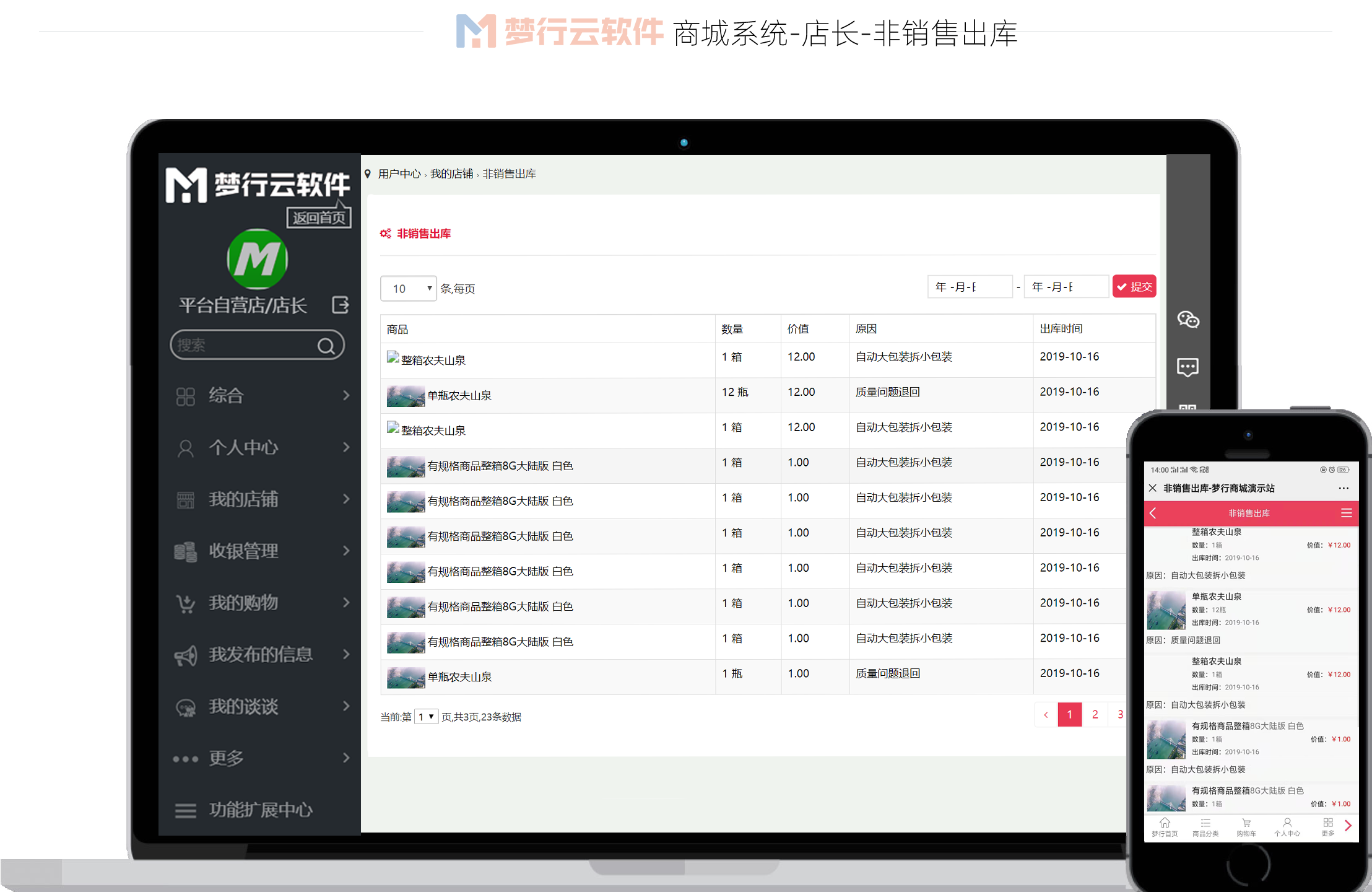Click the 更多 three-dots icon

point(185,759)
